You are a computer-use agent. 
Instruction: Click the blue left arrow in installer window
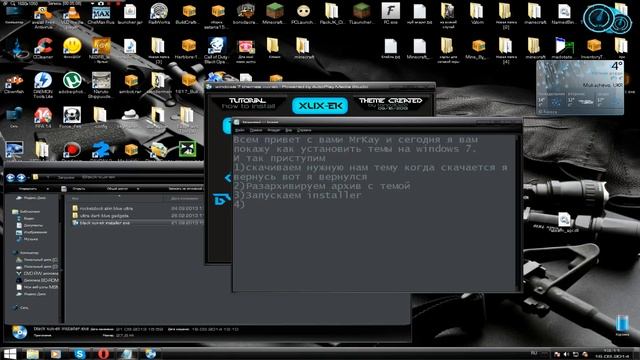click(228, 178)
